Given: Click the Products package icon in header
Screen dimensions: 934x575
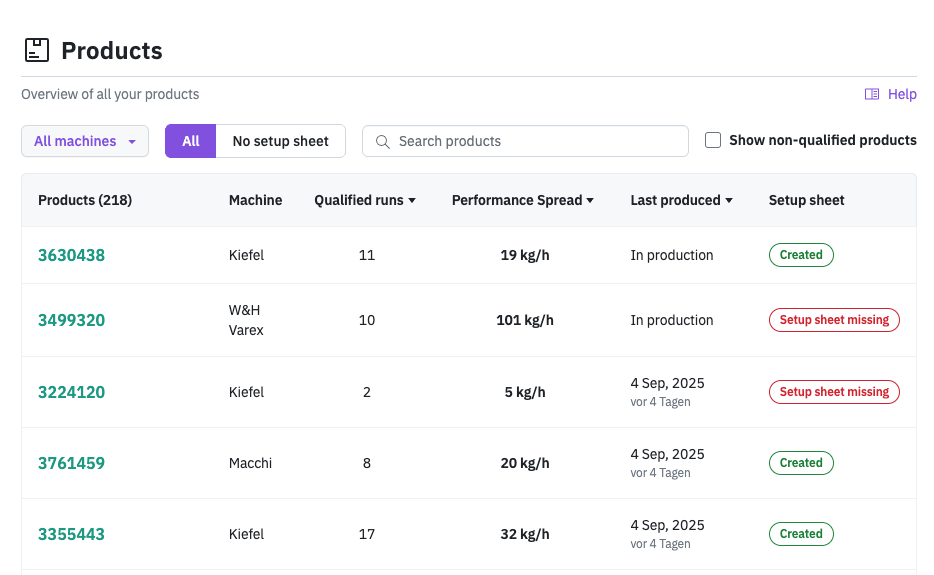Looking at the screenshot, I should click(x=37, y=50).
